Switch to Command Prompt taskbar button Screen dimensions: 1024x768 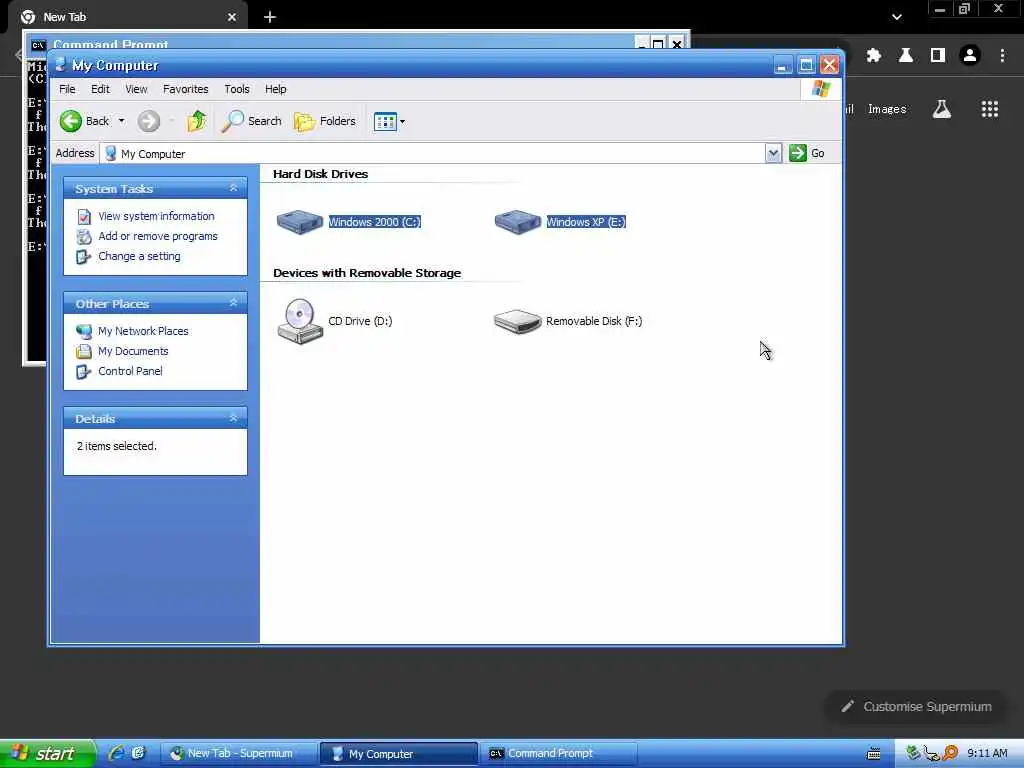click(x=558, y=754)
